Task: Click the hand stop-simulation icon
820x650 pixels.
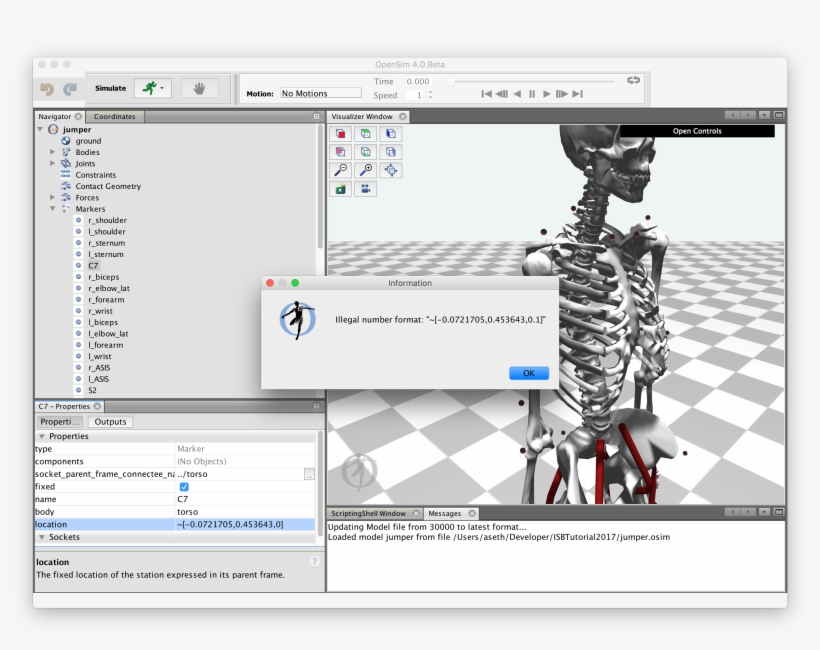Action: pos(199,88)
